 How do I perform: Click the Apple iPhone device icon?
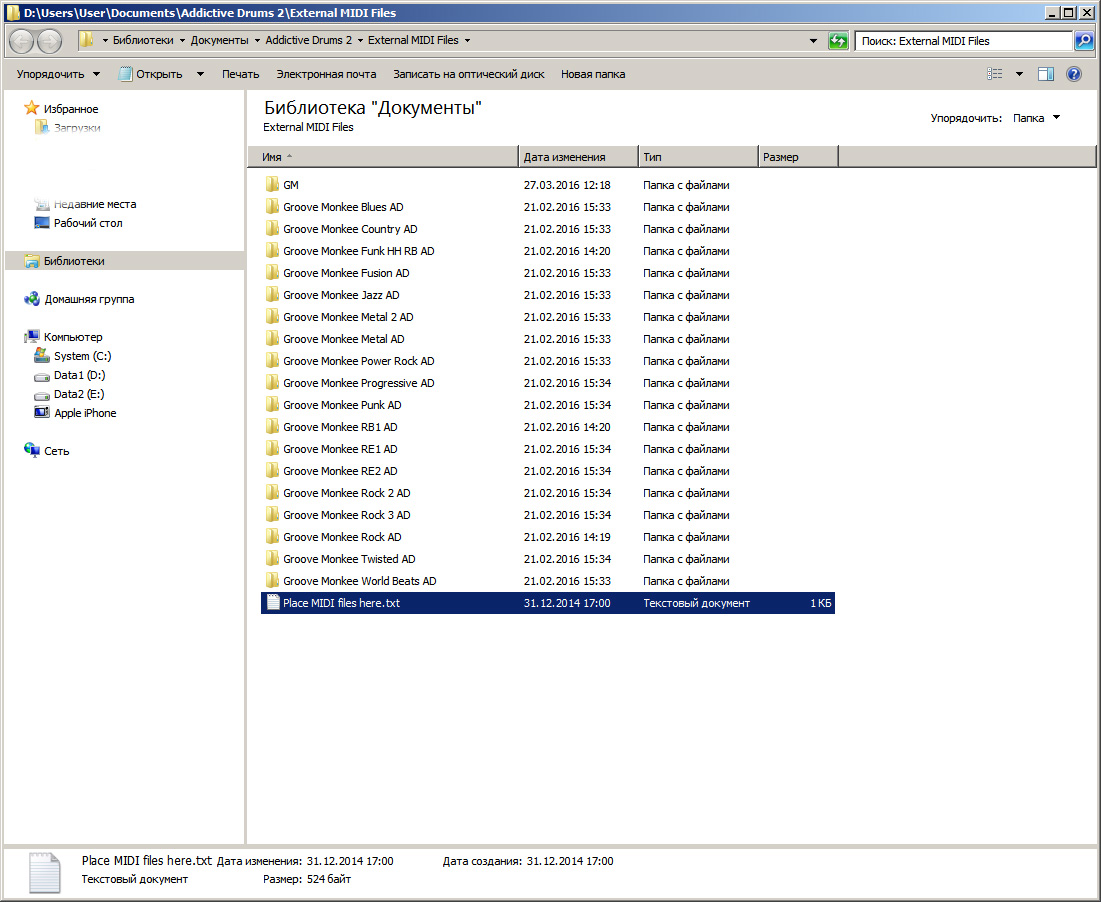pyautogui.click(x=42, y=413)
